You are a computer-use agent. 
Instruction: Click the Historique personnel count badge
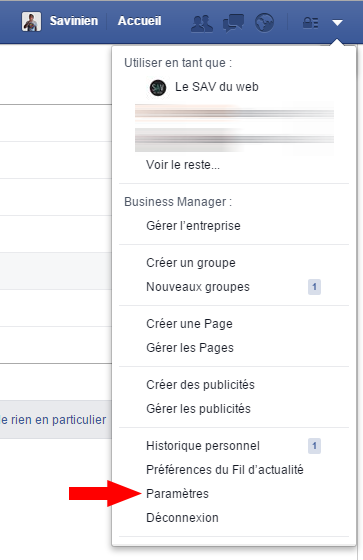[x=314, y=446]
